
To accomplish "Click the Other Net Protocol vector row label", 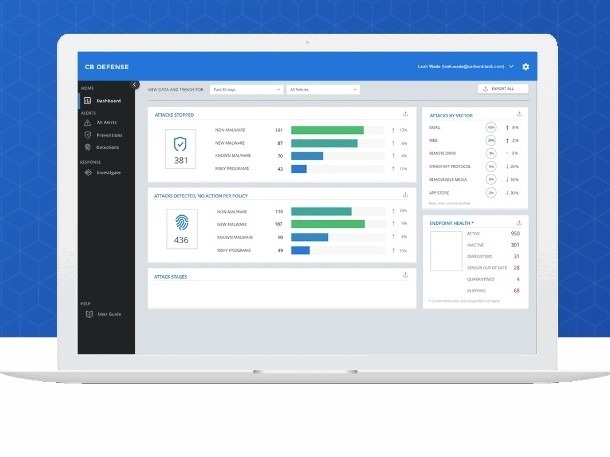I will 450,166.
